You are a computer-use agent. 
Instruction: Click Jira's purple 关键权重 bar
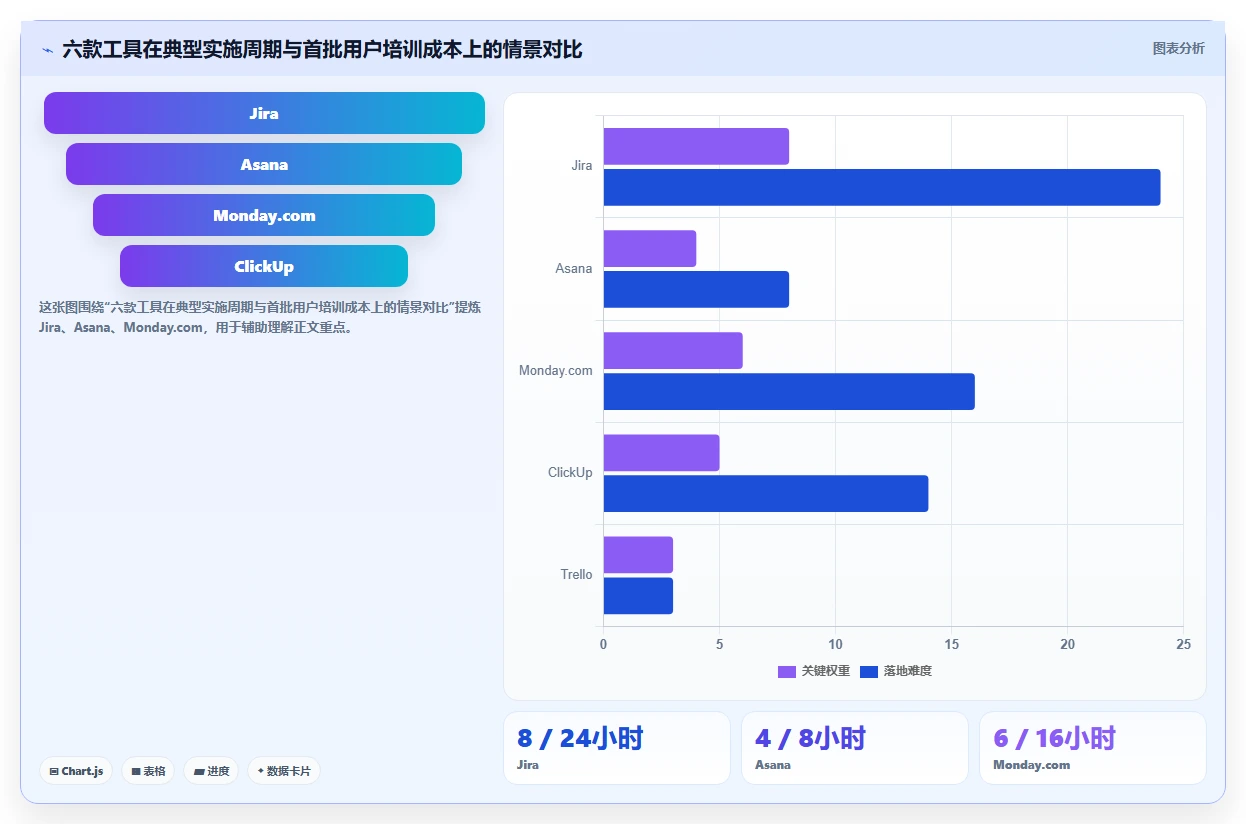coord(696,146)
